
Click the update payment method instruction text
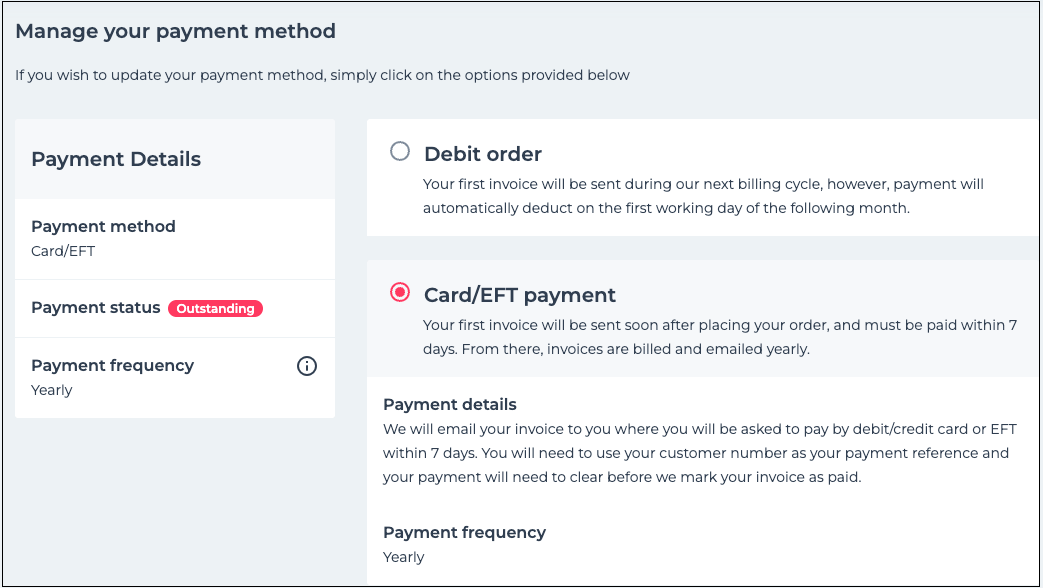tap(322, 75)
